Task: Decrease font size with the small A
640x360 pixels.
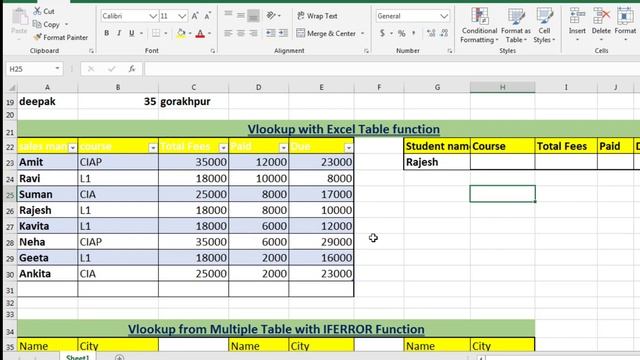Action: coord(207,16)
